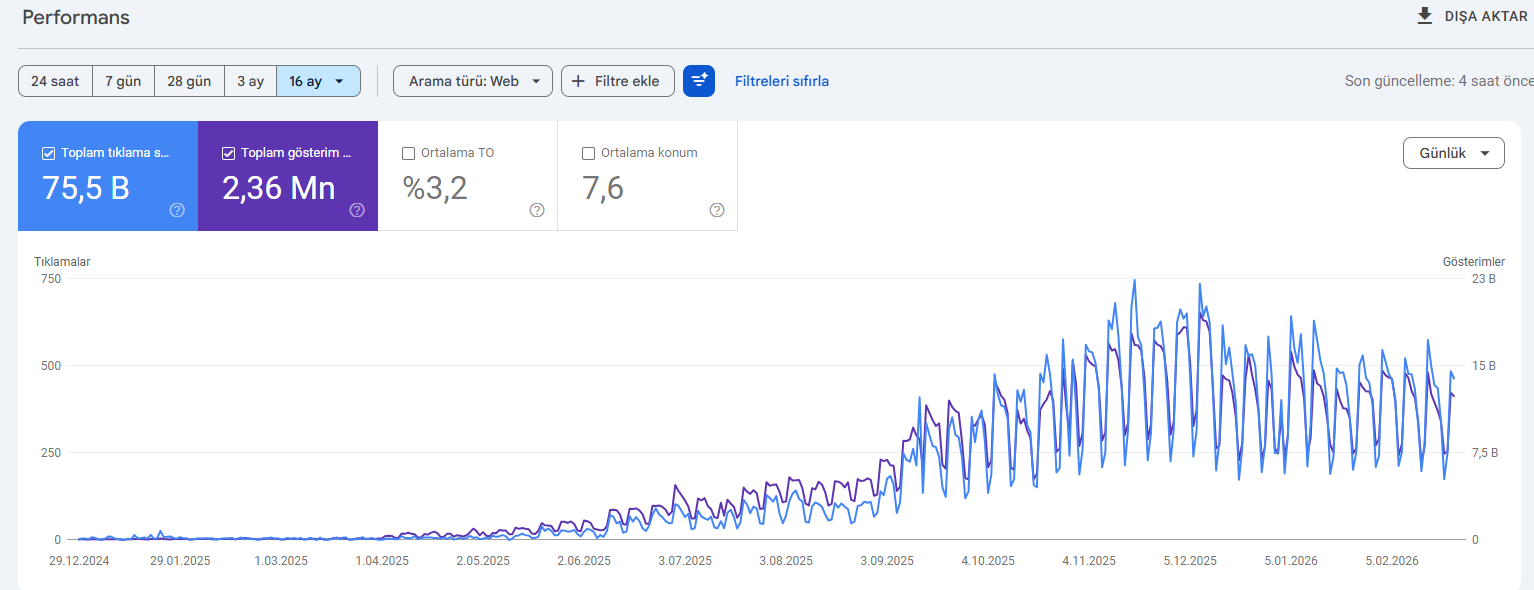
Task: Click the DIŞA AKTAR export button
Action: [1486, 16]
